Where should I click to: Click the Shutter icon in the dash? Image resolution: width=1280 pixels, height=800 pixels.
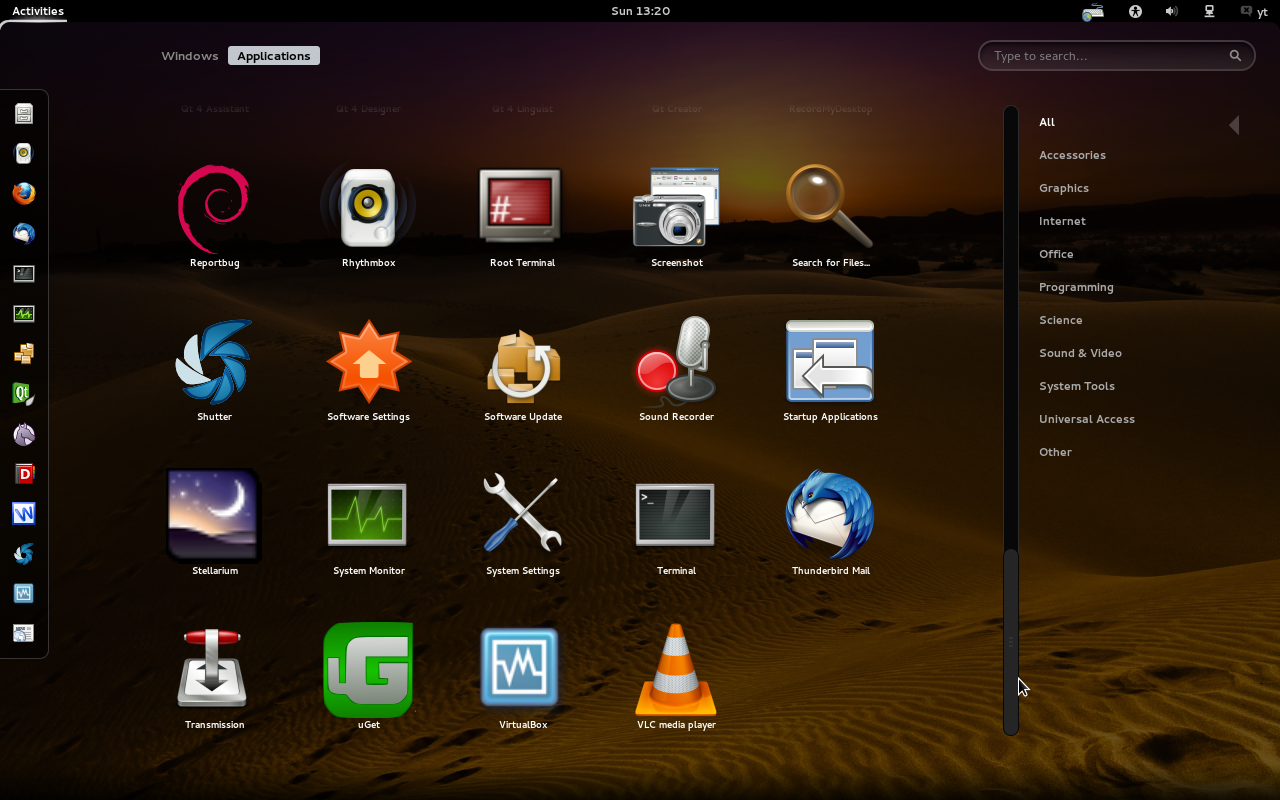pyautogui.click(x=24, y=554)
